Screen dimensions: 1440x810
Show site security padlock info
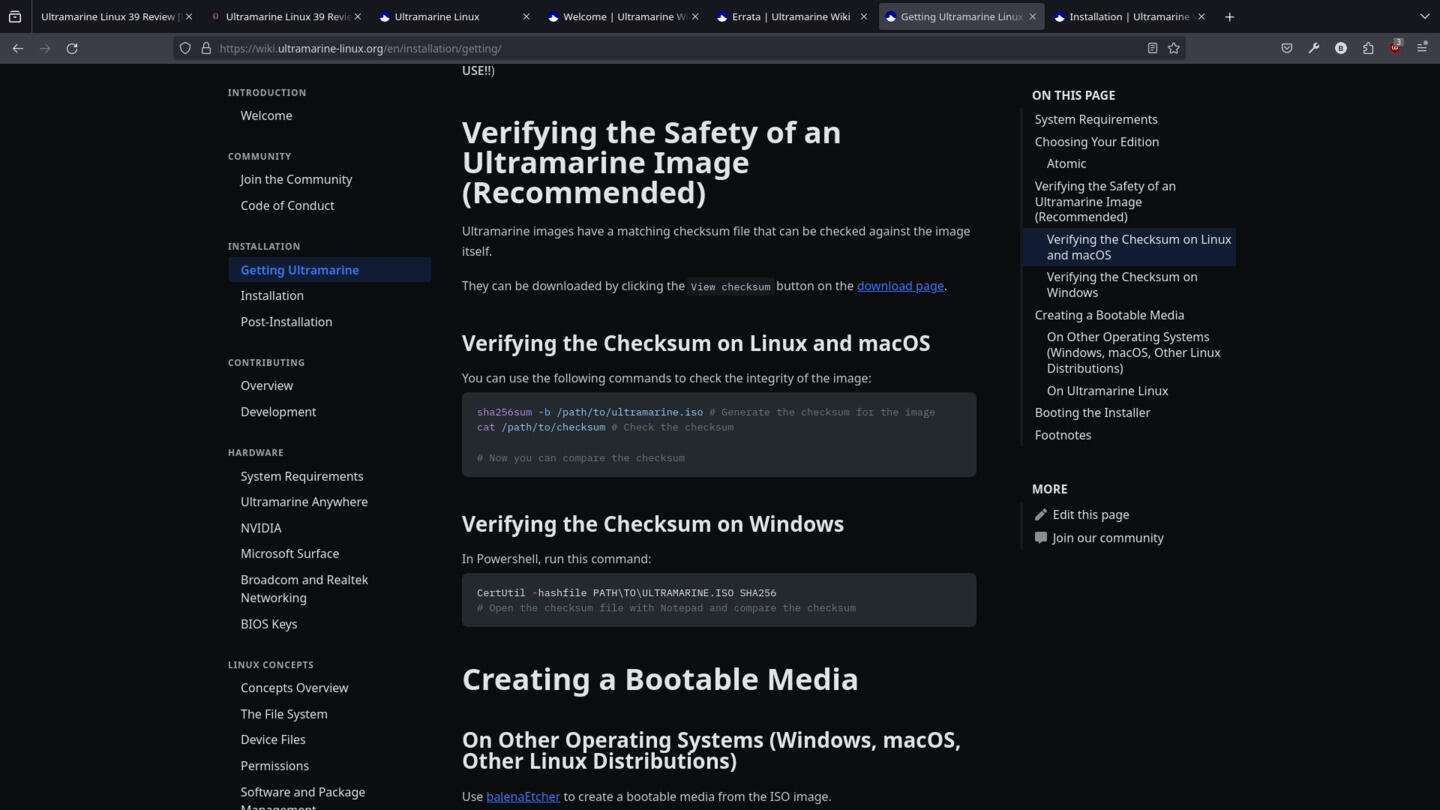point(206,48)
